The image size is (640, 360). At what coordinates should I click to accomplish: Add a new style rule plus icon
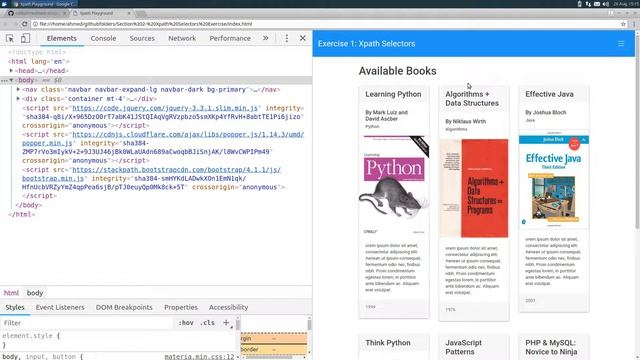(x=226, y=323)
